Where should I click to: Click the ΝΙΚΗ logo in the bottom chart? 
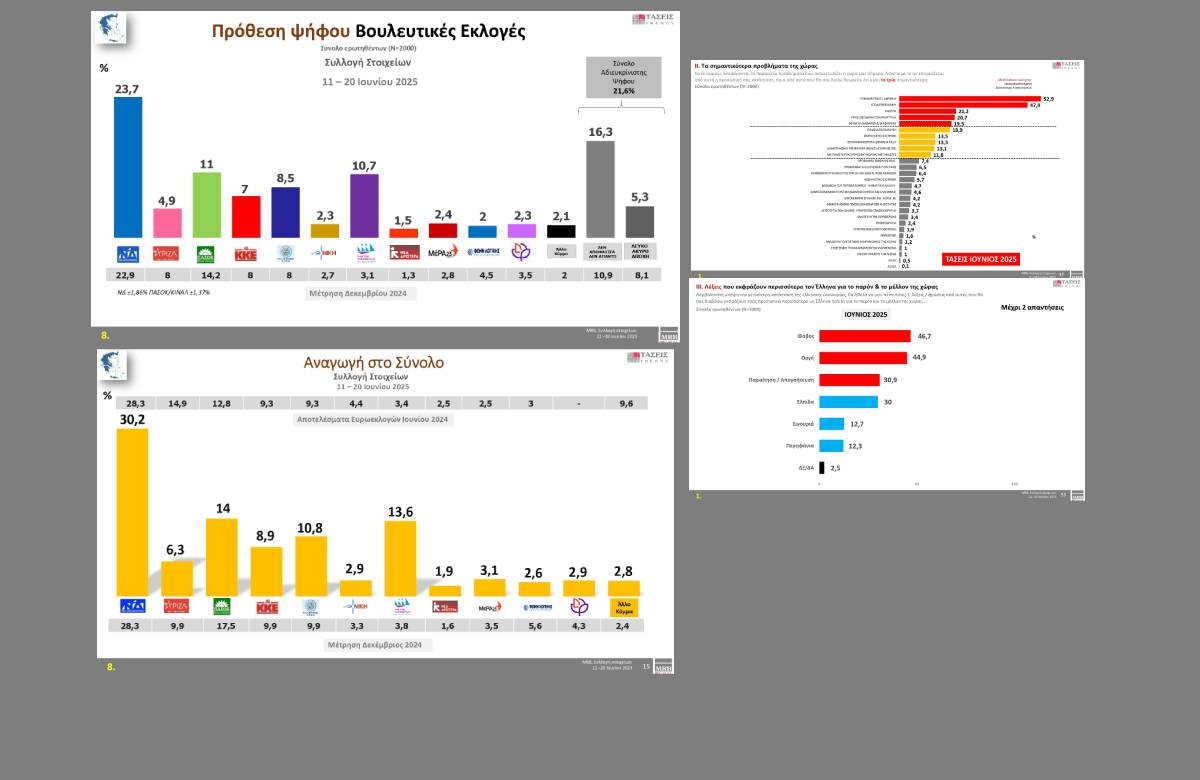click(356, 606)
